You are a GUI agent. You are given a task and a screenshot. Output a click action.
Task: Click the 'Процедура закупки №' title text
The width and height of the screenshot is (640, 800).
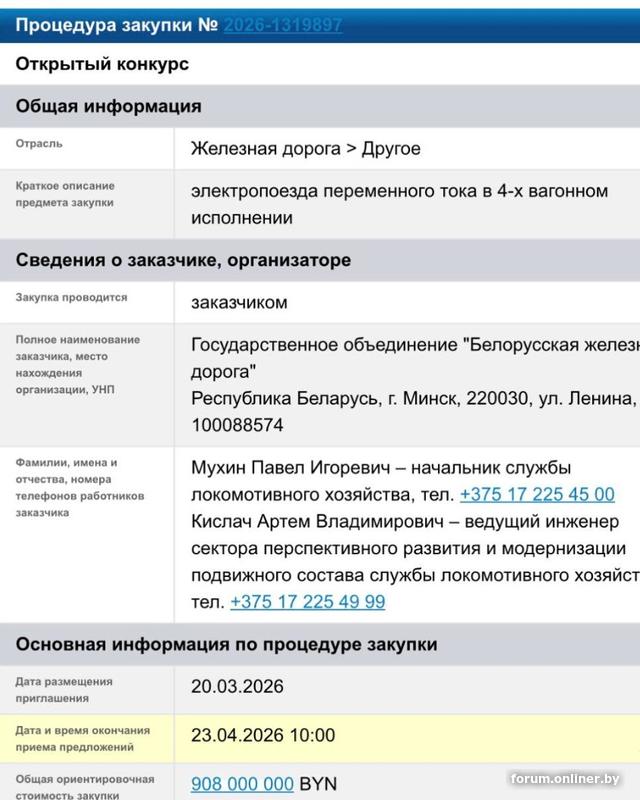pyautogui.click(x=117, y=25)
